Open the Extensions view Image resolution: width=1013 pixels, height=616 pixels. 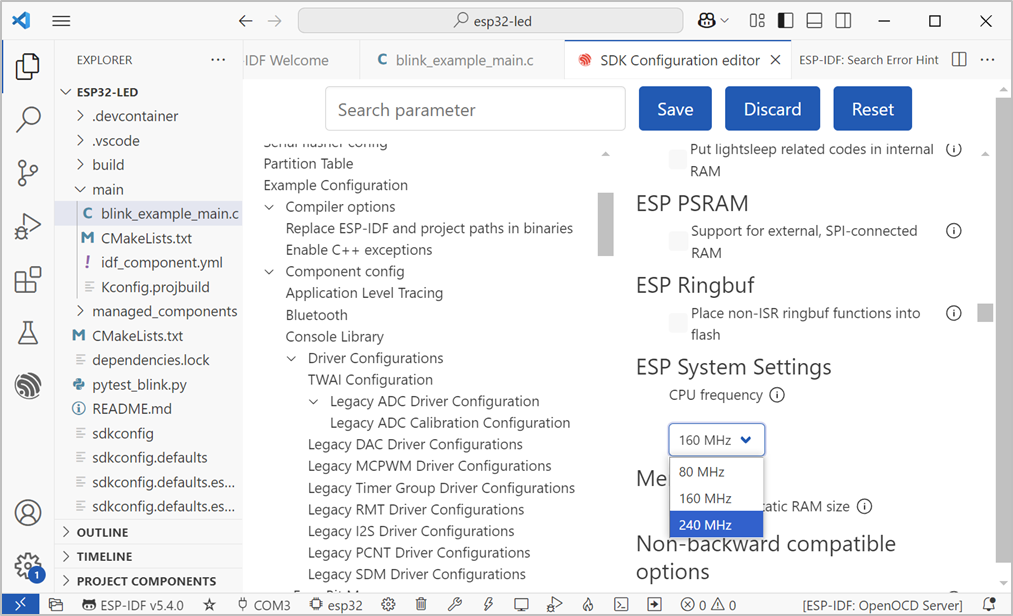[27, 280]
